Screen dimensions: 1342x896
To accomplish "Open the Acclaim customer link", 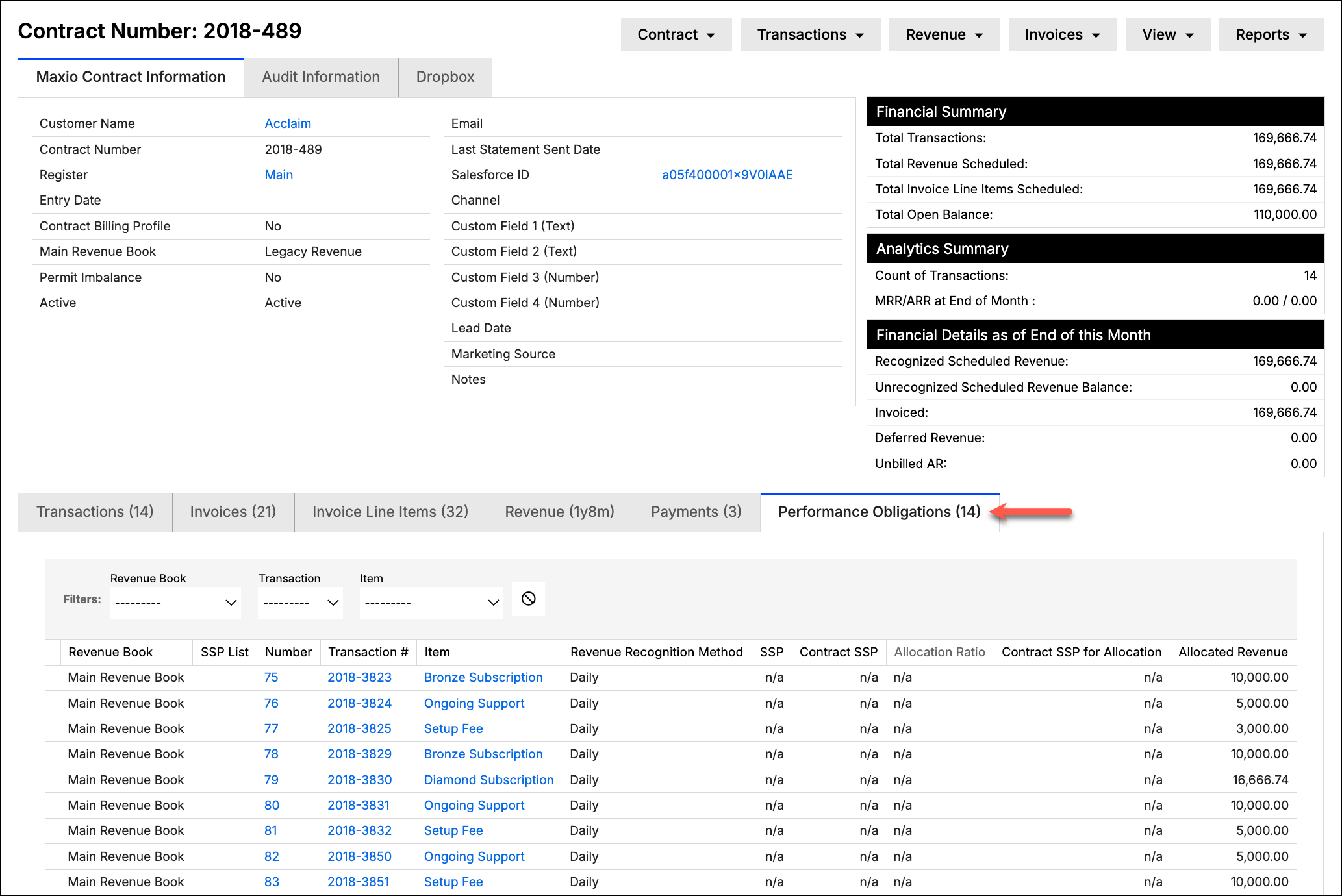I will coord(288,123).
